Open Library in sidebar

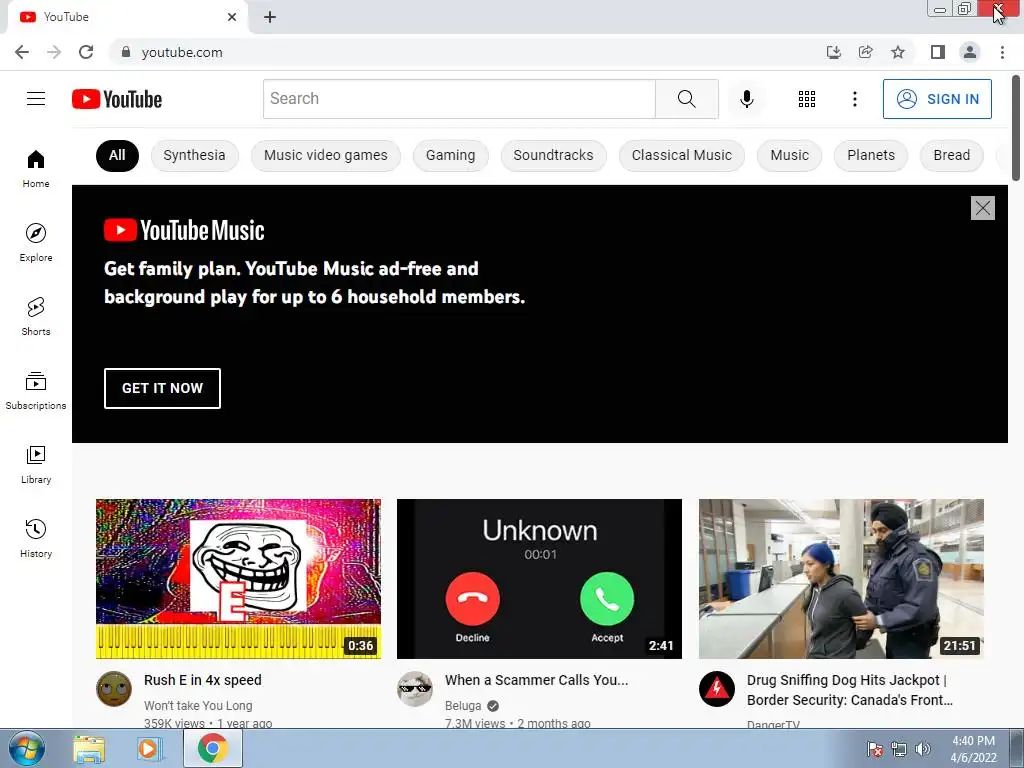pyautogui.click(x=36, y=464)
